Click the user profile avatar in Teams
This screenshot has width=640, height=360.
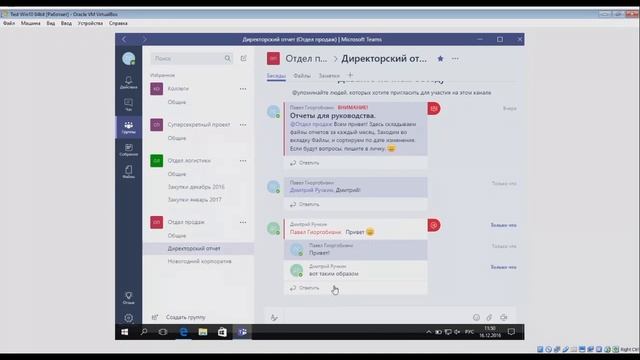tap(129, 59)
